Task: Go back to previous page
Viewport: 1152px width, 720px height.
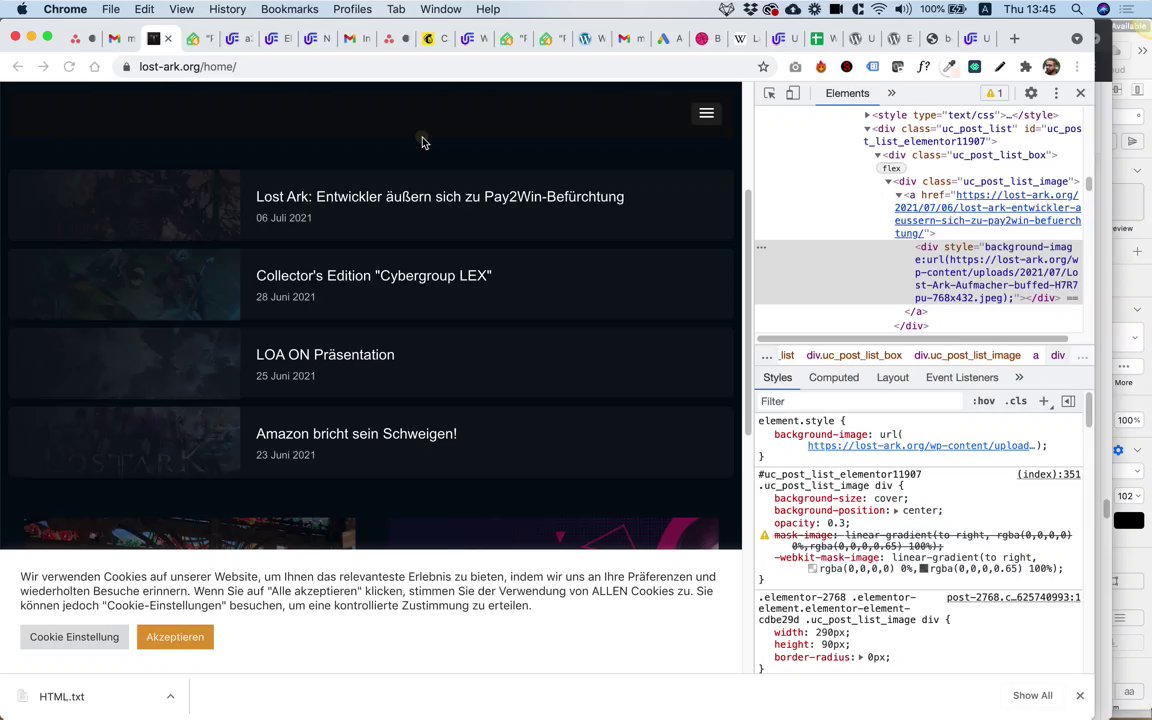Action: tap(18, 67)
